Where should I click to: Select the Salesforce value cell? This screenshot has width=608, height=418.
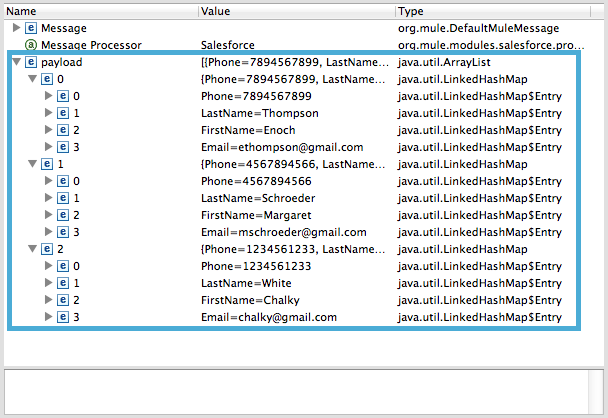[x=226, y=45]
